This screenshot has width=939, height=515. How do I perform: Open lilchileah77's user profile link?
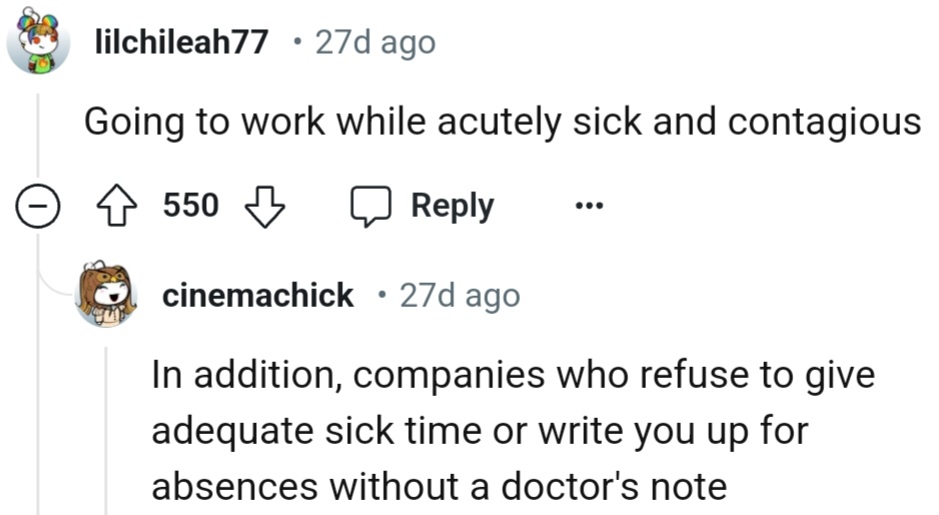click(180, 43)
